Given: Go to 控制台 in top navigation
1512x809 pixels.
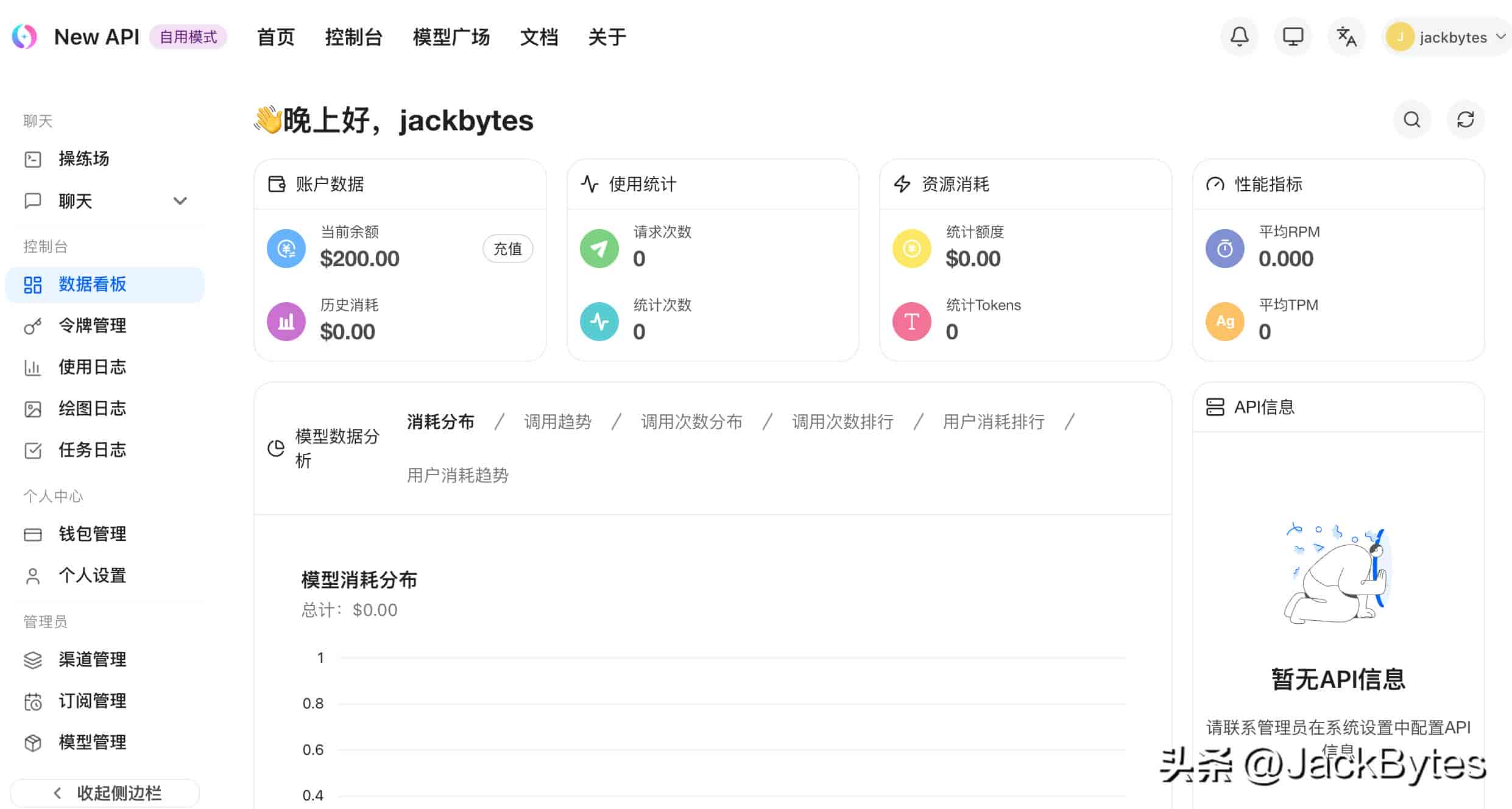Looking at the screenshot, I should pyautogui.click(x=354, y=37).
